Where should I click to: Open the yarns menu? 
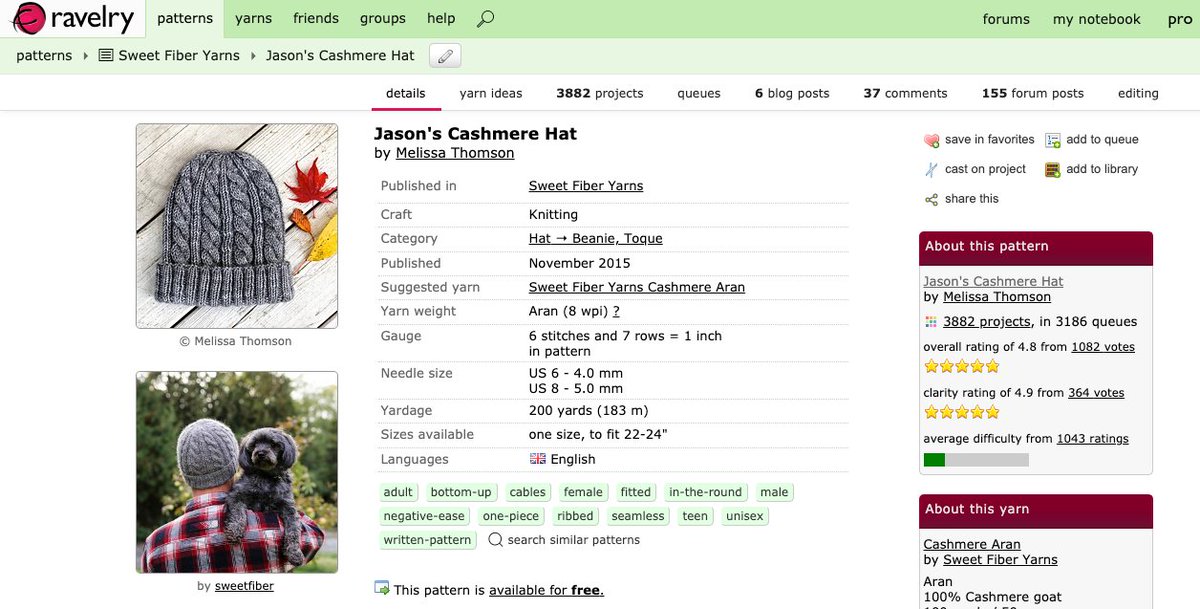click(254, 19)
